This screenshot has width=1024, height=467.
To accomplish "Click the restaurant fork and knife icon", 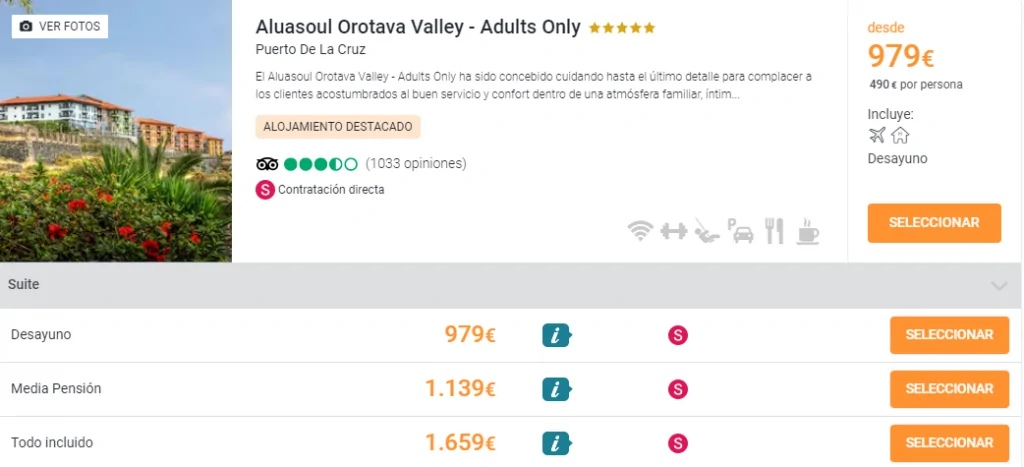I will pyautogui.click(x=774, y=231).
